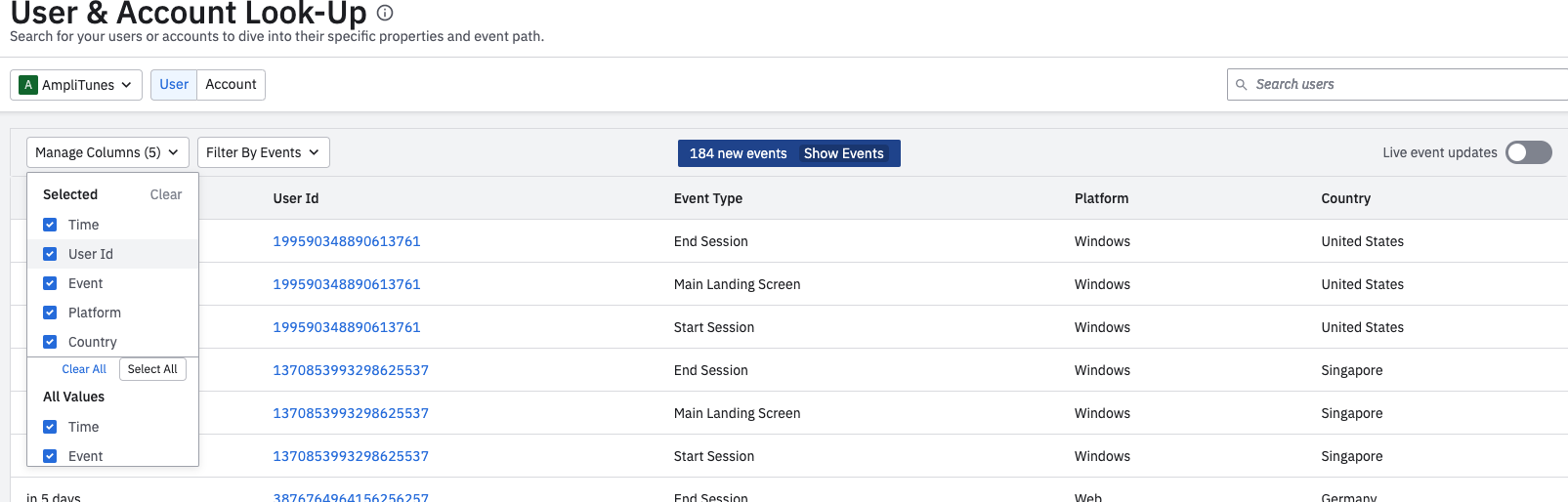Focus the Search users input field
This screenshot has width=1568, height=502.
coord(1407,85)
